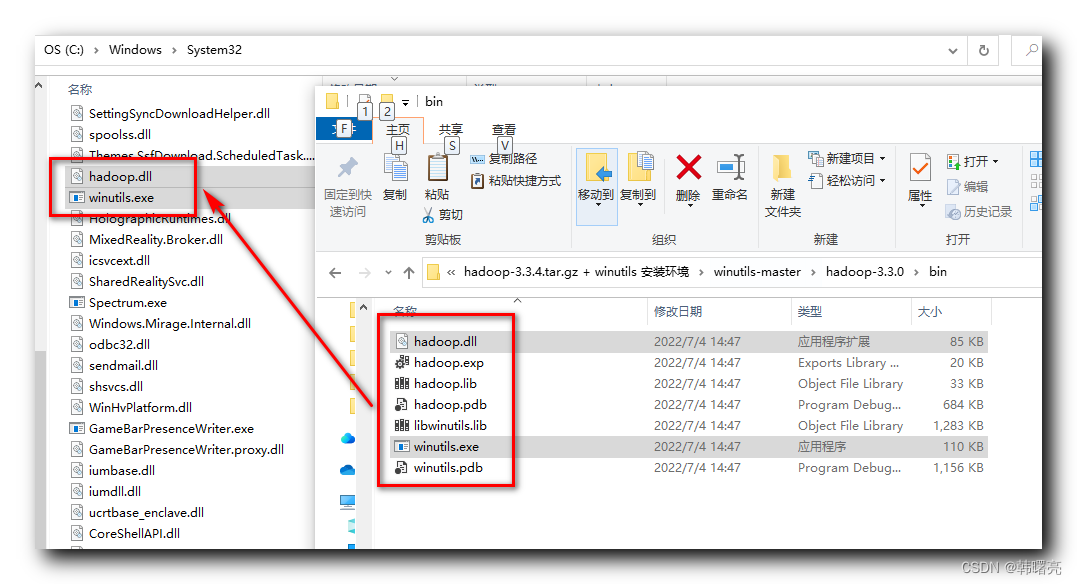Click This PC monitor icon in navigation pane
1077x584 pixels.
pos(348,502)
